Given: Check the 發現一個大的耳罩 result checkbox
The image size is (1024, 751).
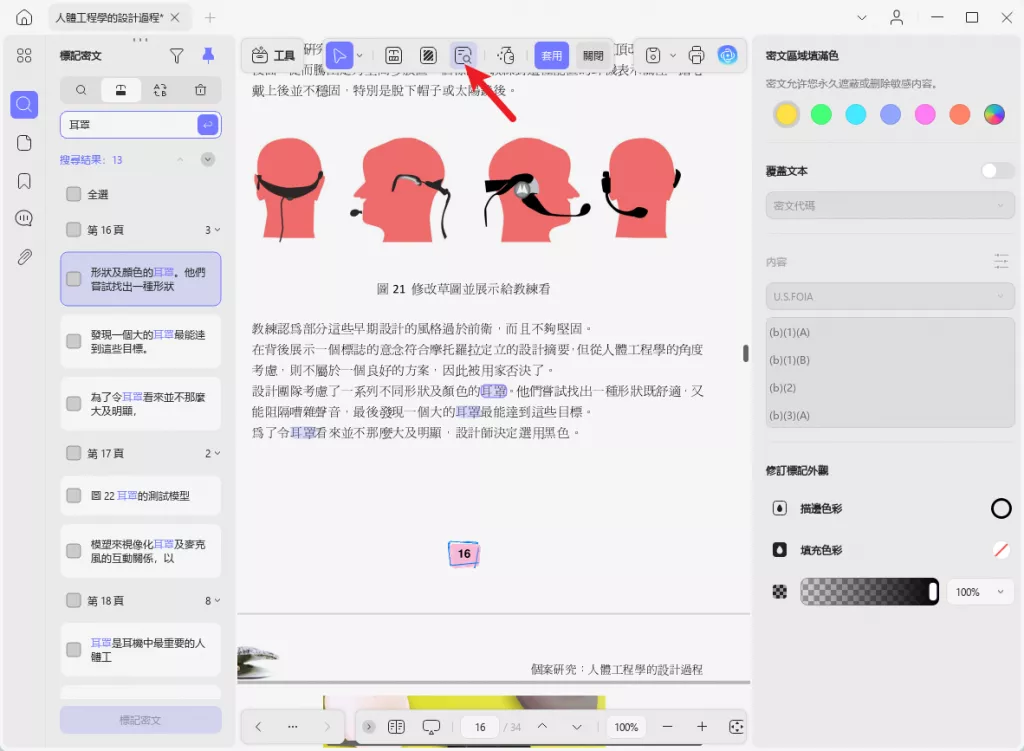Looking at the screenshot, I should point(74,341).
